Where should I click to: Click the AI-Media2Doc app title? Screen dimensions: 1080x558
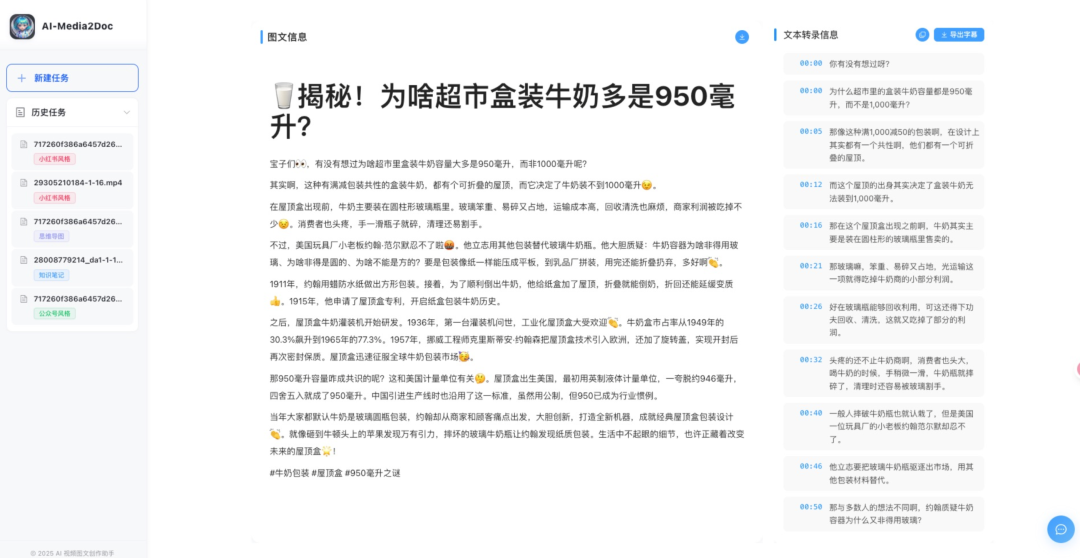coord(77,26)
